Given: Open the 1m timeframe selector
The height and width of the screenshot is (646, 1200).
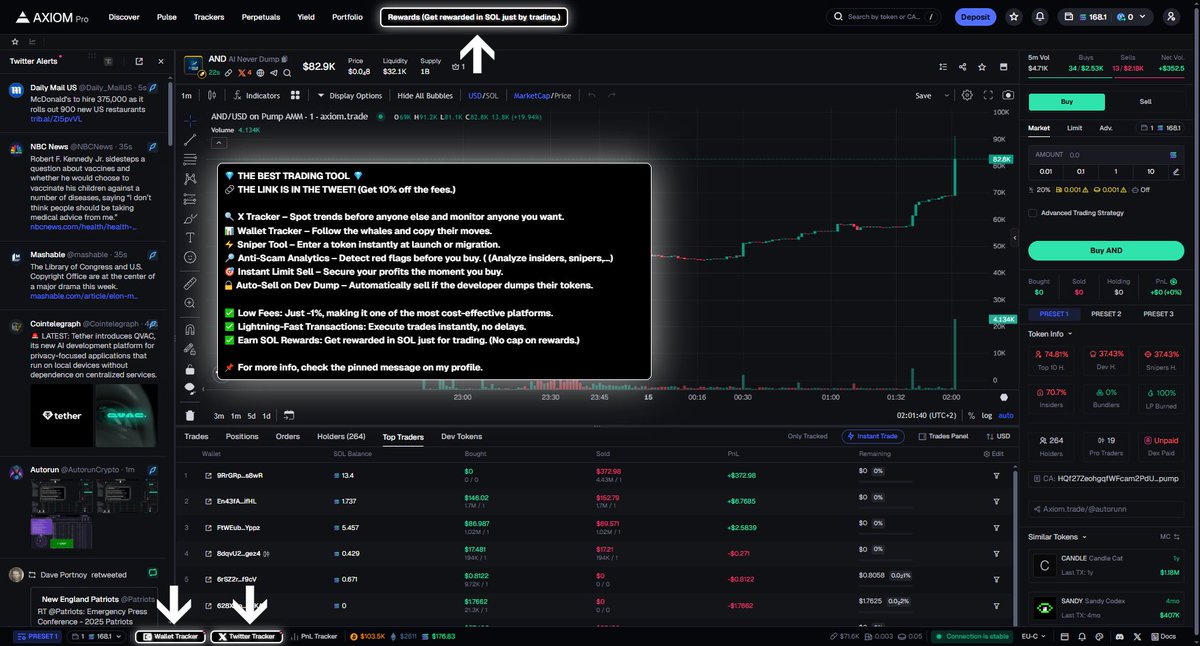Looking at the screenshot, I should [186, 95].
